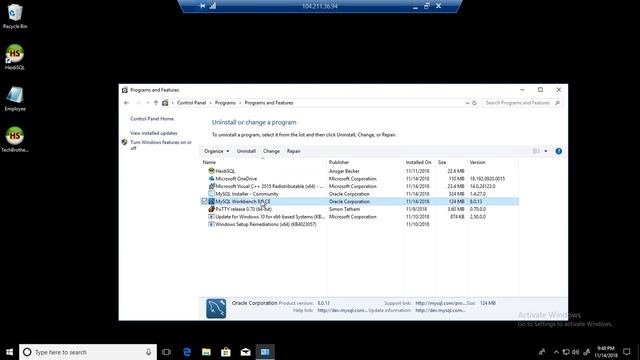The width and height of the screenshot is (640, 360).
Task: Click the Cortana microphone icon
Action: click(149, 352)
